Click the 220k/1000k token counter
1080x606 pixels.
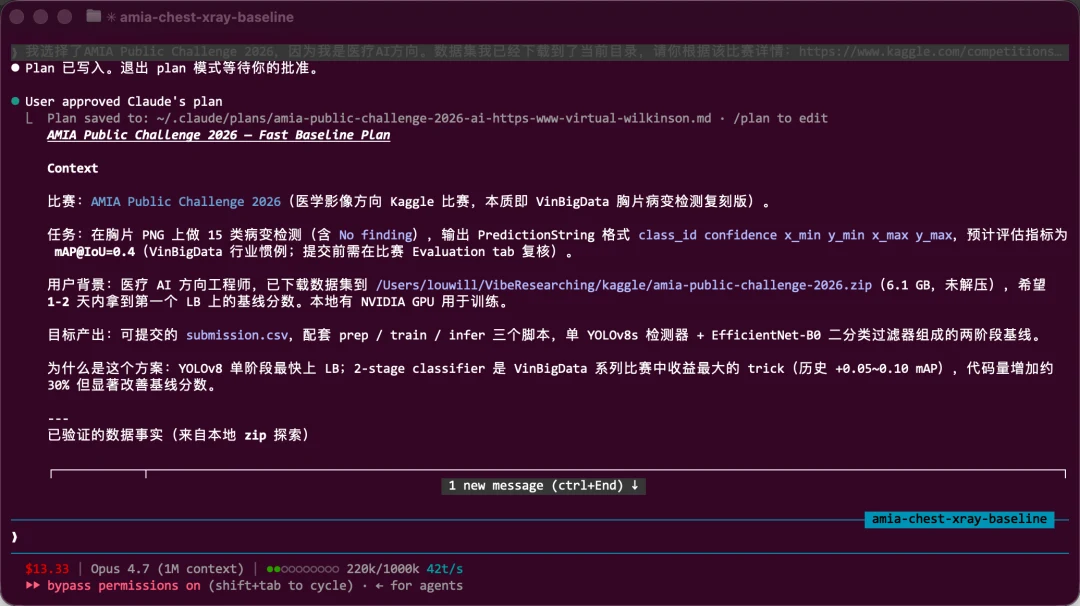[382, 569]
